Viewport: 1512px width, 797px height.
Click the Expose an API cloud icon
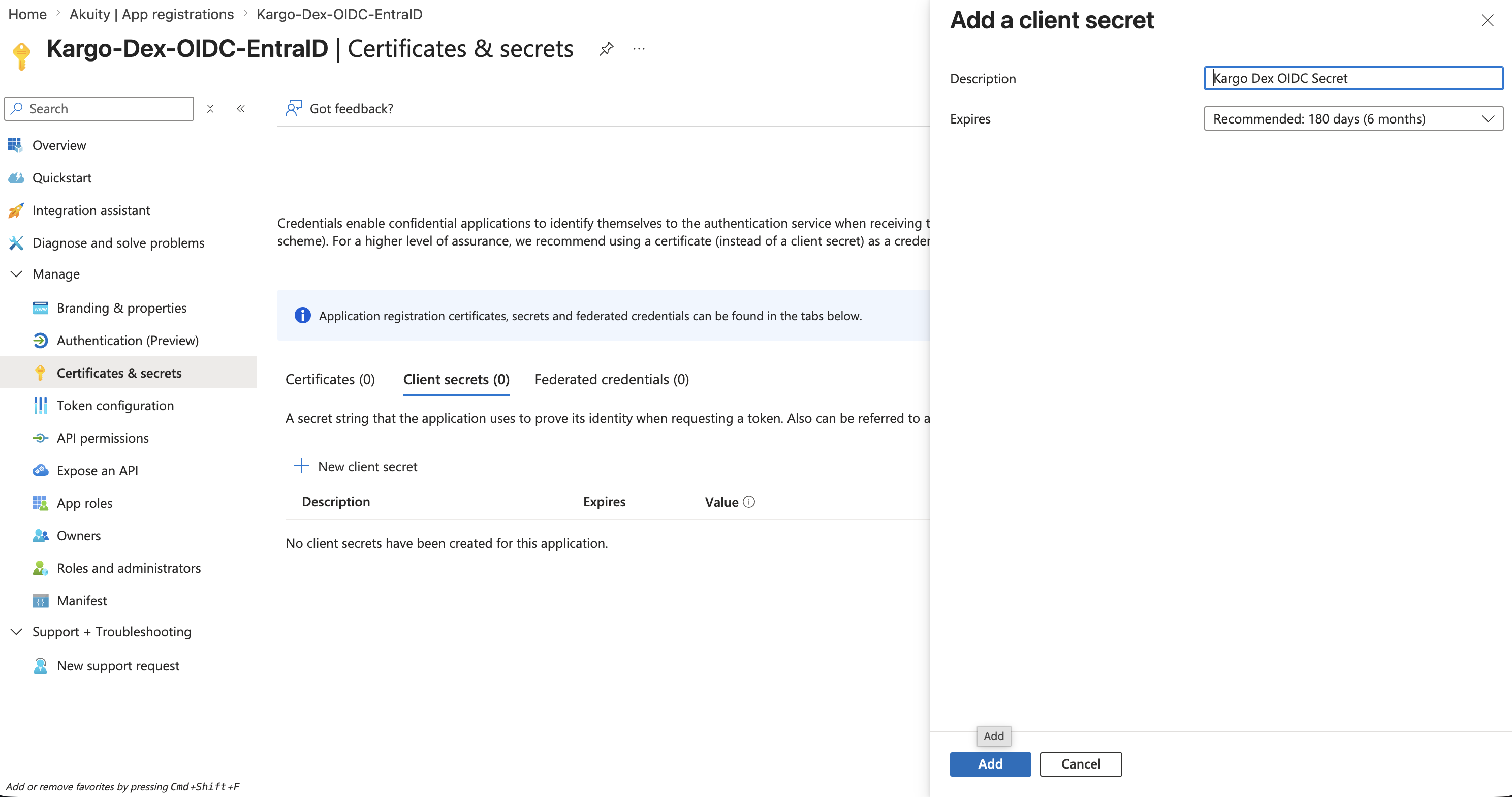tap(41, 471)
